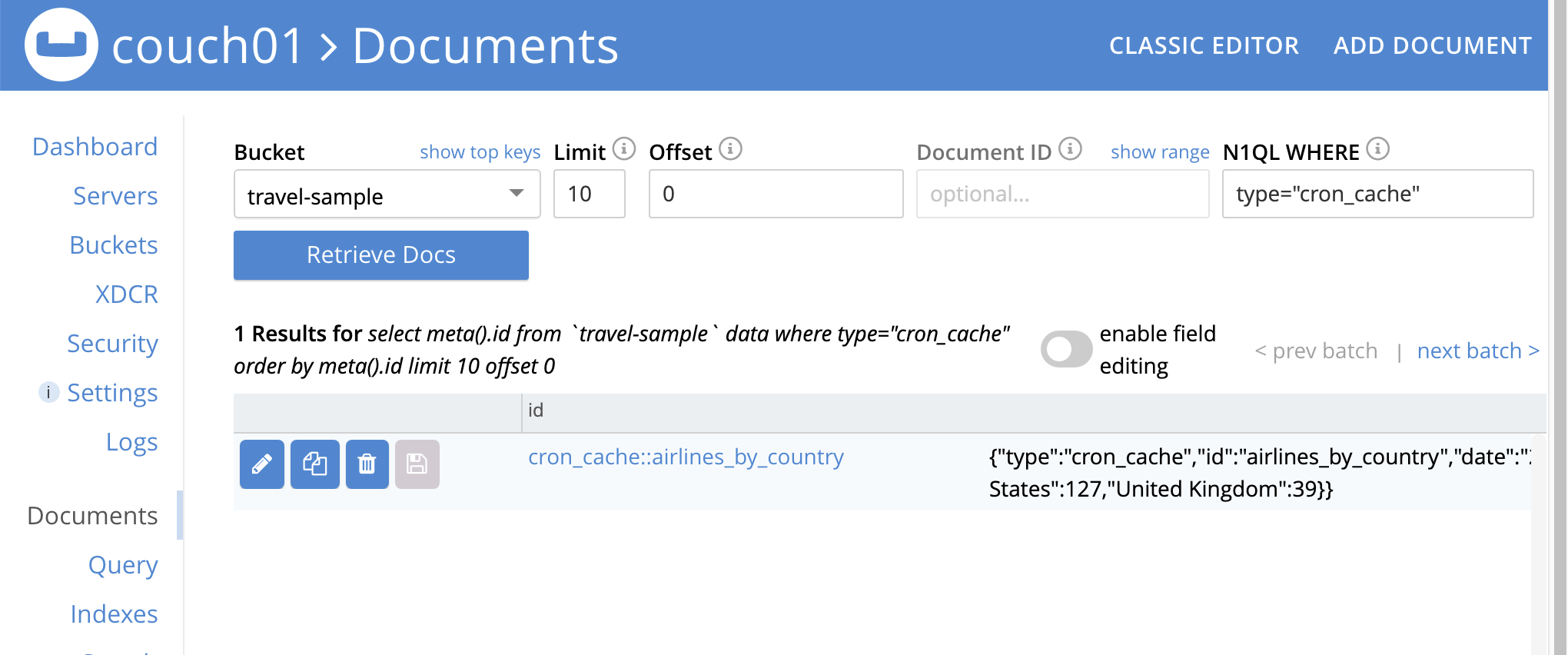Focus the Document ID optional field
Viewport: 1568px width, 655px height.
pos(1063,194)
